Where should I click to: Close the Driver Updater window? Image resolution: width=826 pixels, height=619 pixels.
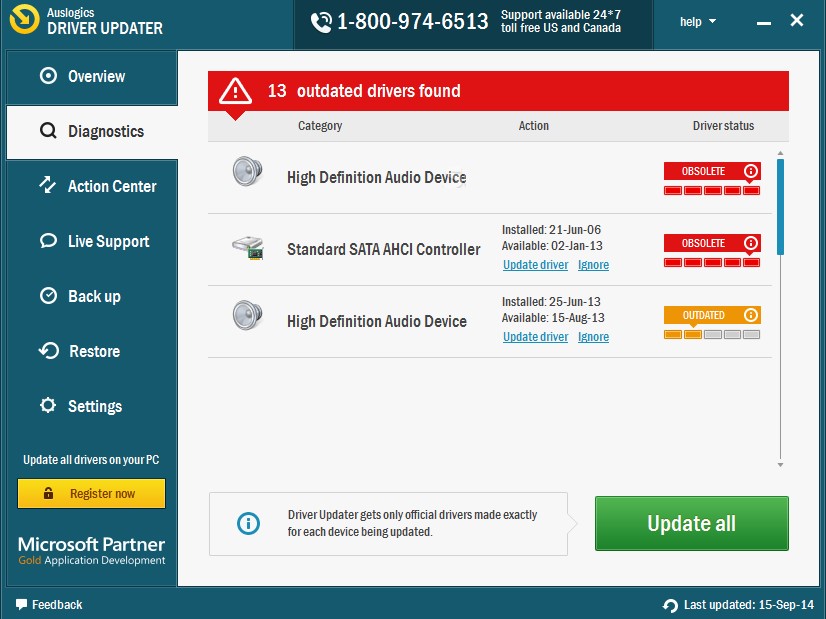797,21
